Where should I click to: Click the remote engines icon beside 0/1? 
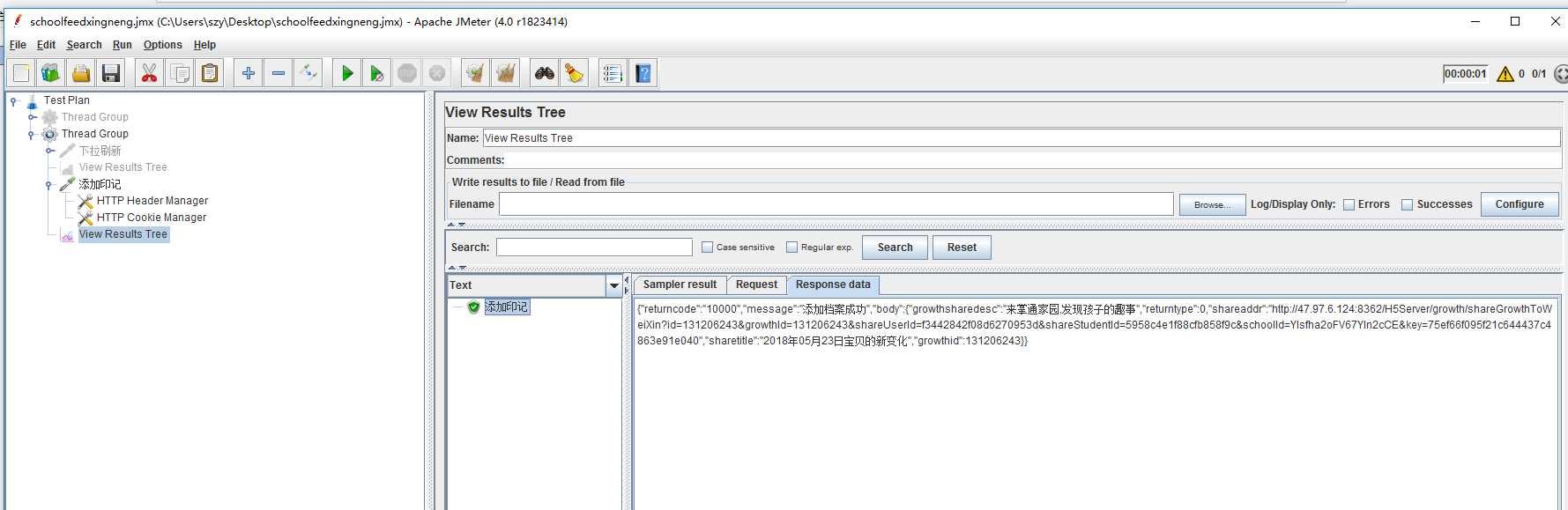click(x=1560, y=74)
